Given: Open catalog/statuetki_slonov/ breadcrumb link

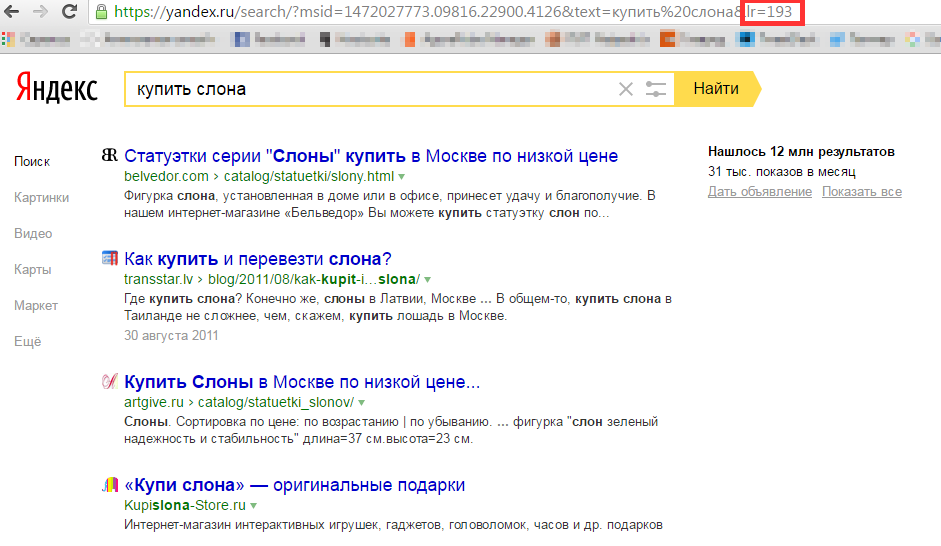Looking at the screenshot, I should [276, 403].
